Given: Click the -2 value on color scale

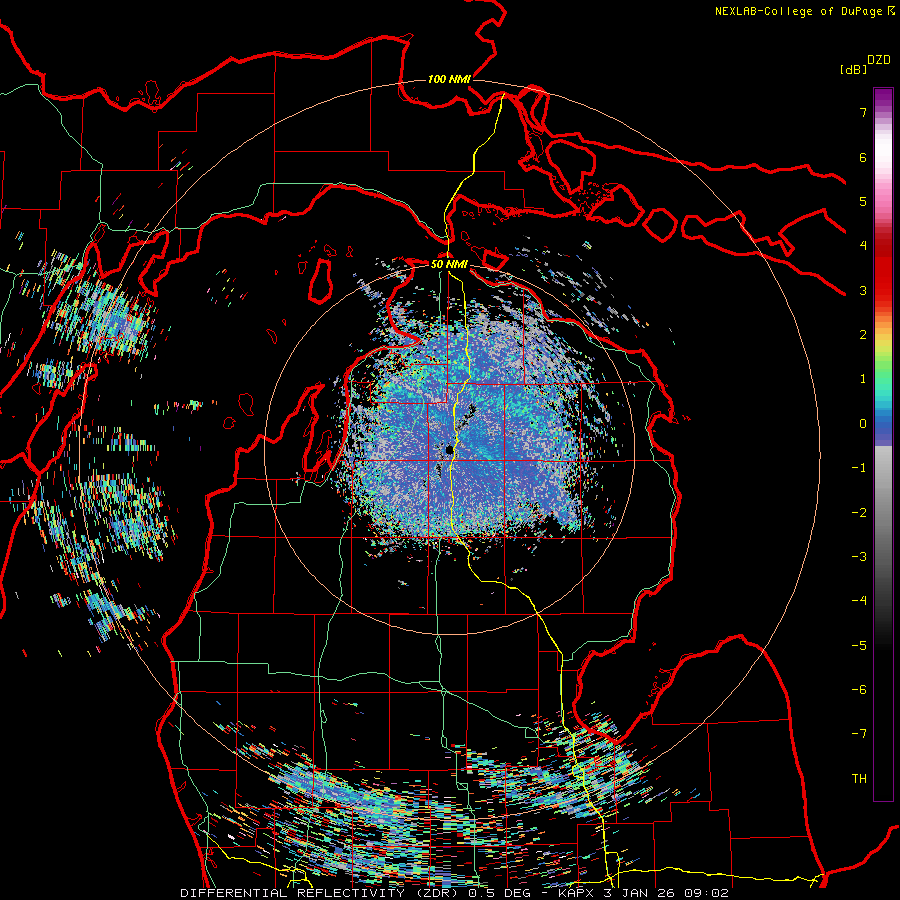Looking at the screenshot, I should pos(859,513).
